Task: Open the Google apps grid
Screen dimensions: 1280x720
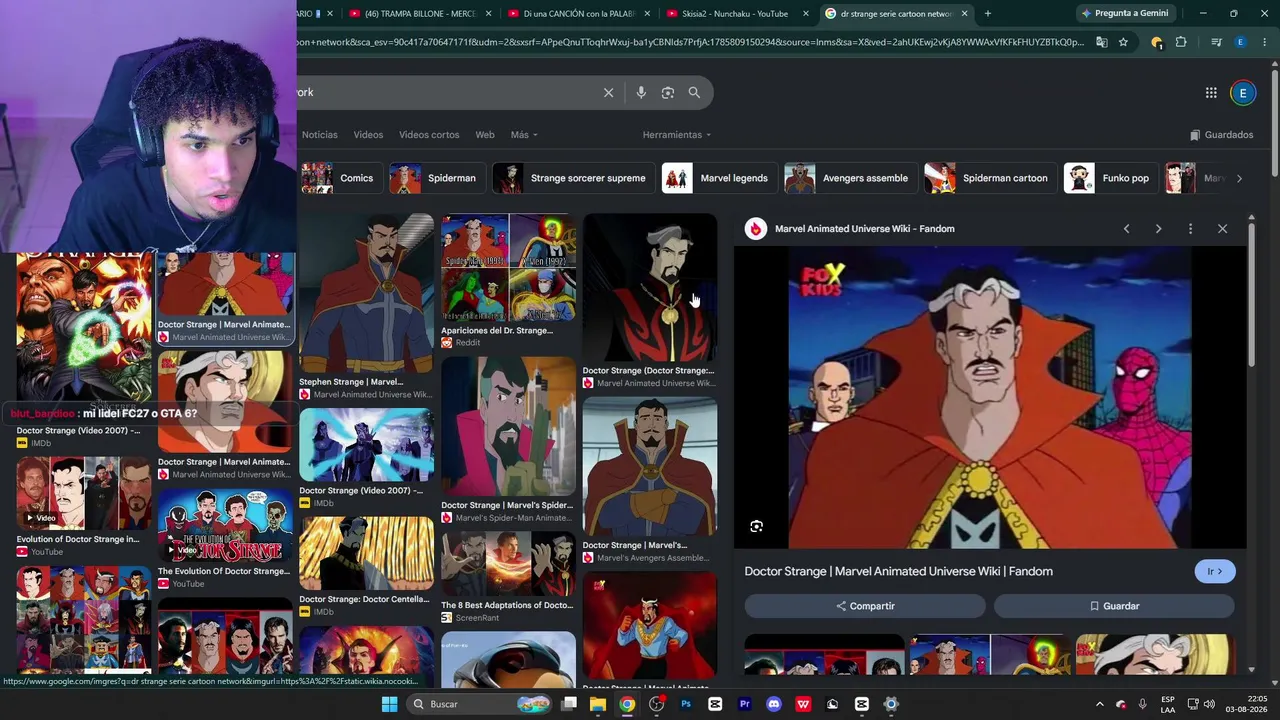Action: point(1211,93)
